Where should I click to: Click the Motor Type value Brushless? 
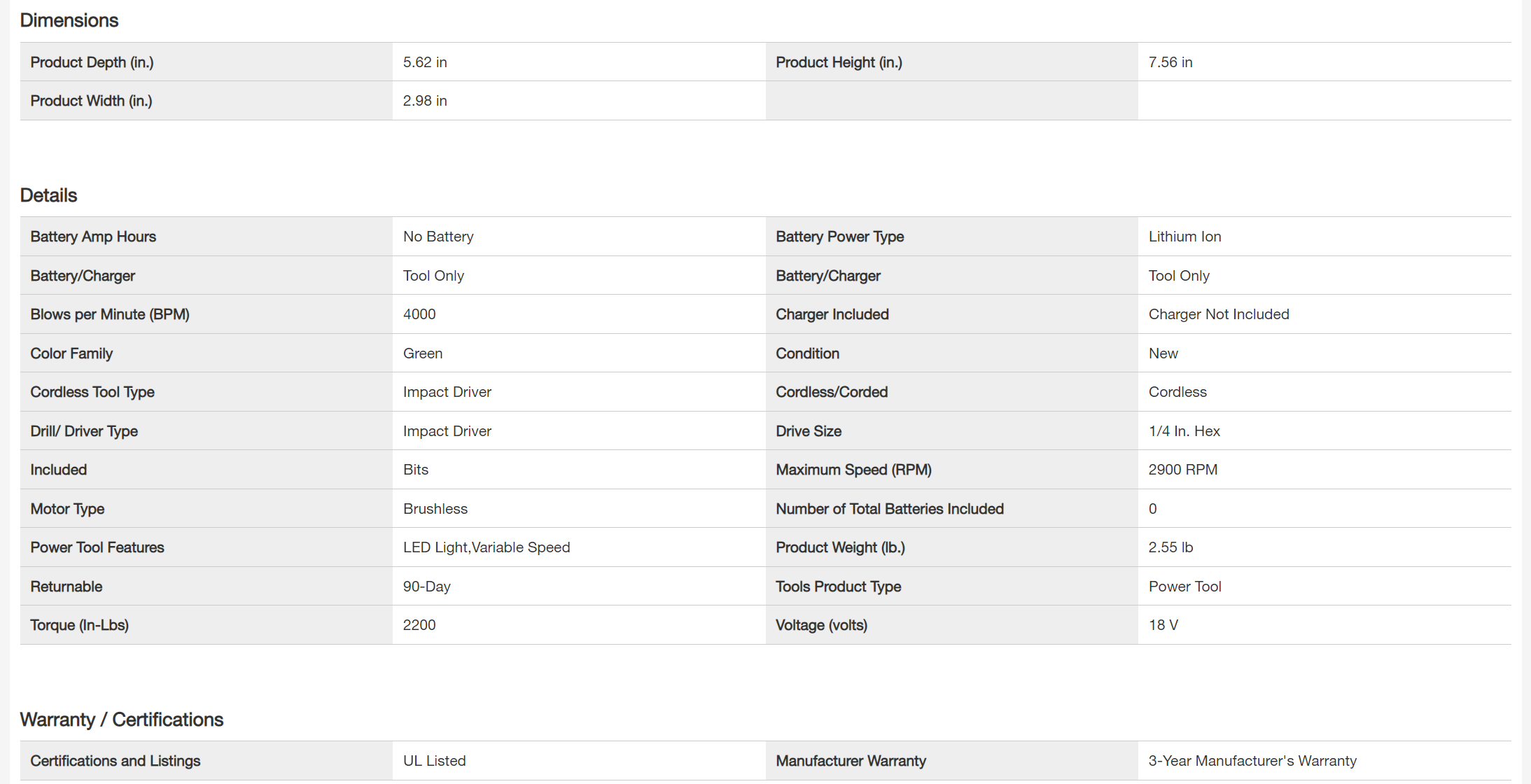pyautogui.click(x=435, y=509)
